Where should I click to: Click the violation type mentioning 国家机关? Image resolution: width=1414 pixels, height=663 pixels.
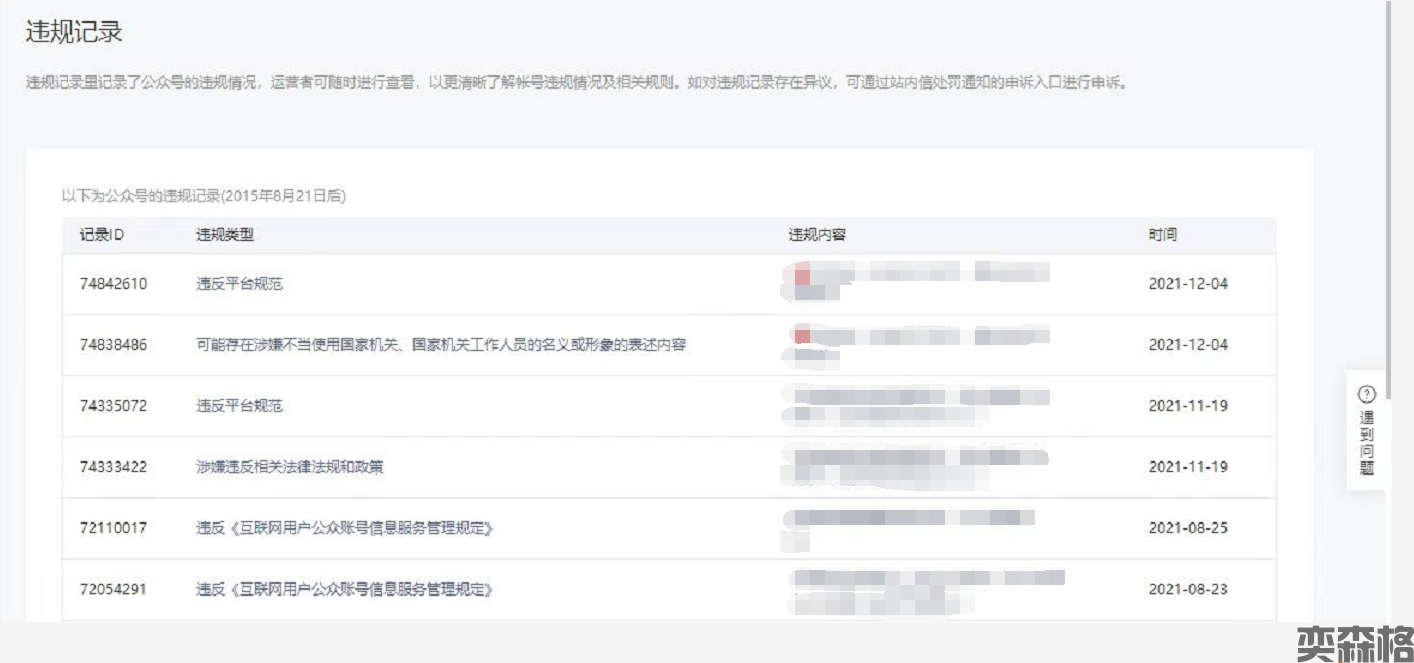[440, 345]
